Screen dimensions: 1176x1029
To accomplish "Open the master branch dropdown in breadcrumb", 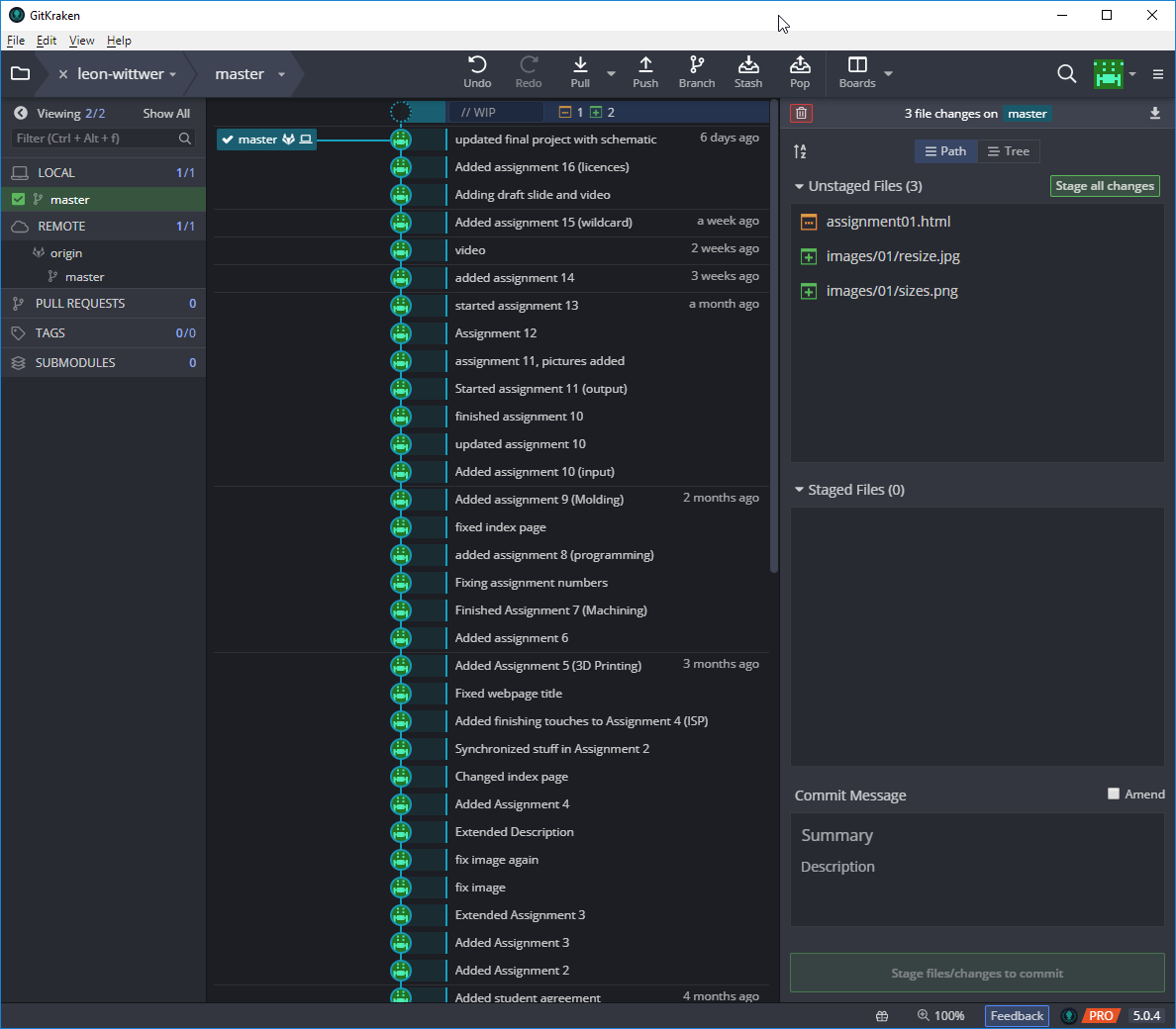I will tap(281, 75).
